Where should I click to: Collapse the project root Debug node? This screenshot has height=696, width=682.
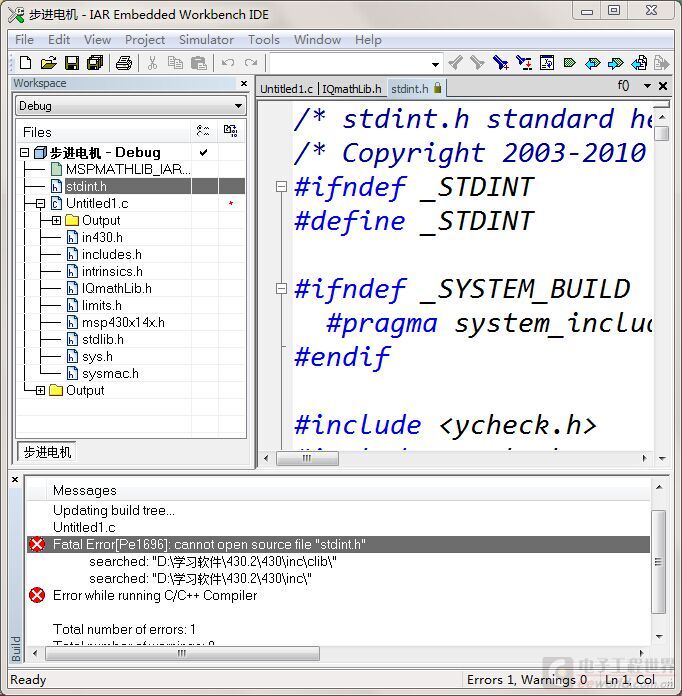[25, 153]
